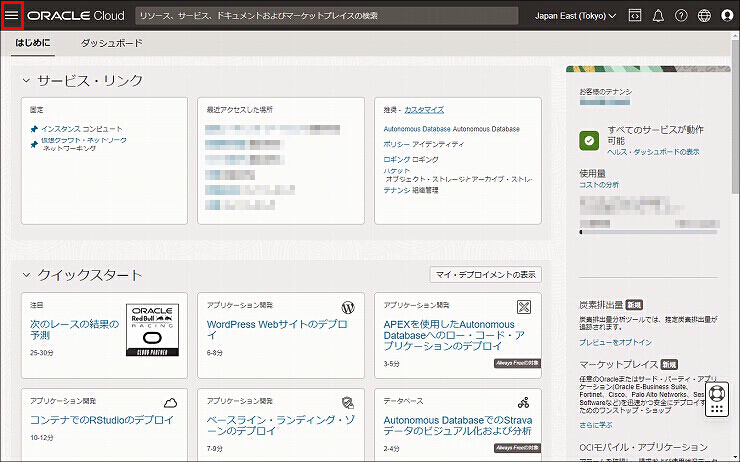
Task: Open コンテナでのRStudioのデプロイ quickstart
Action: [102, 420]
